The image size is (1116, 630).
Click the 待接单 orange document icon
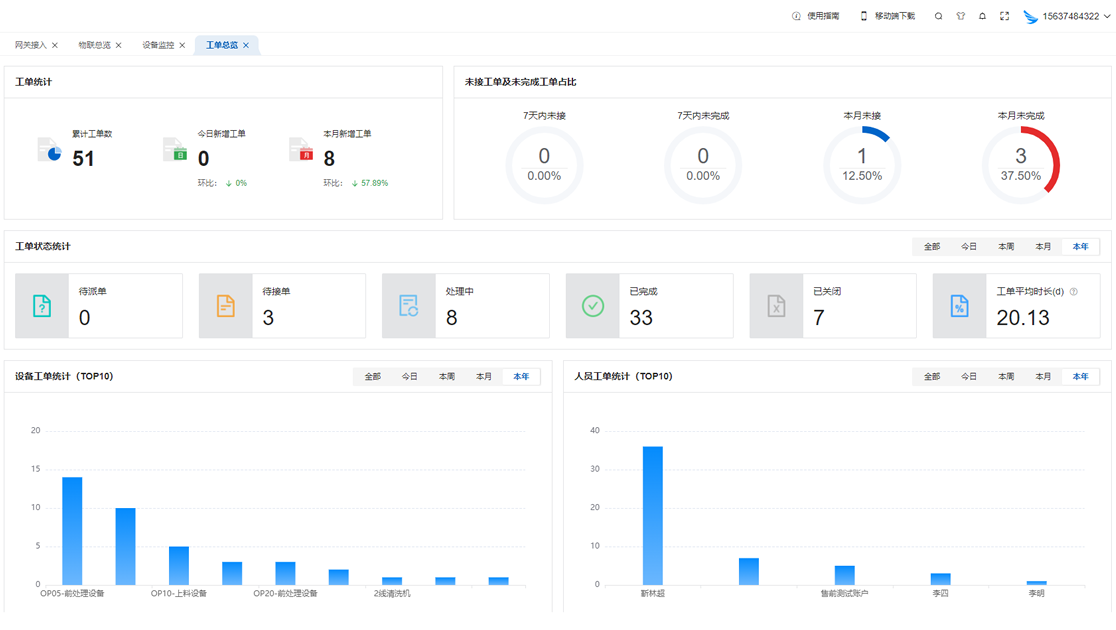pyautogui.click(x=225, y=306)
